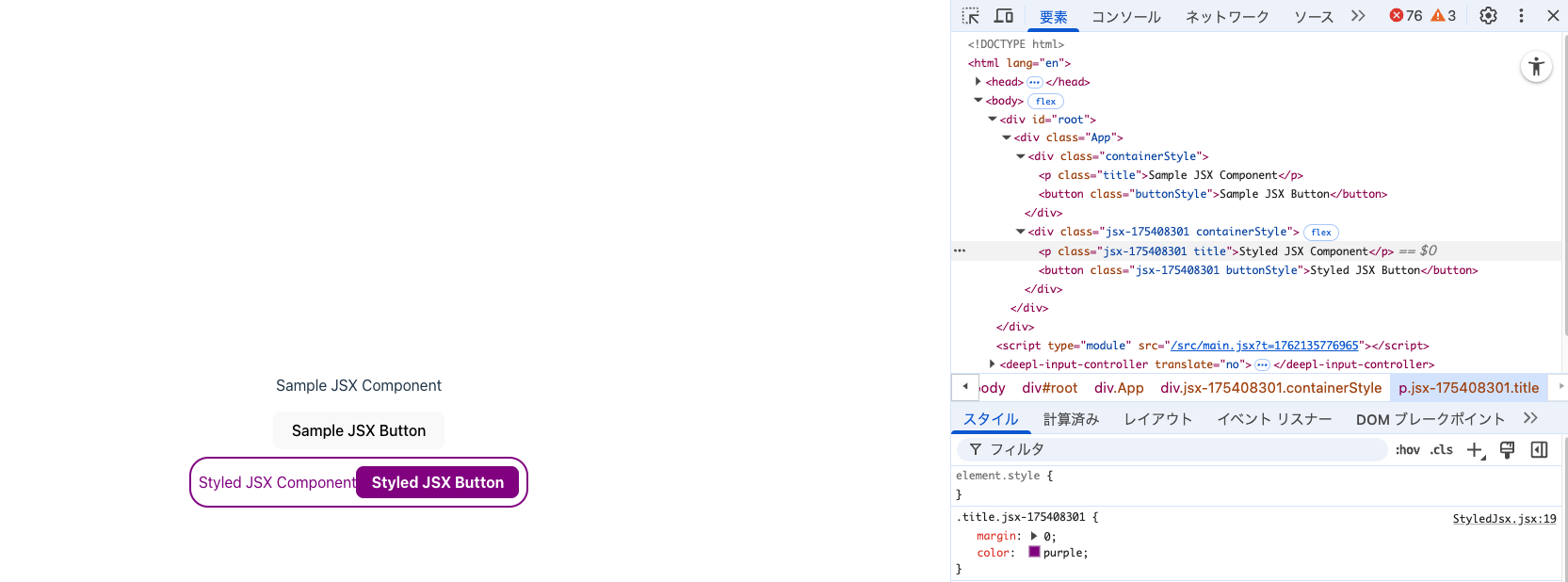Screen dimensions: 1568x582
Task: Show more style pane tabs chevron
Action: point(1530,418)
